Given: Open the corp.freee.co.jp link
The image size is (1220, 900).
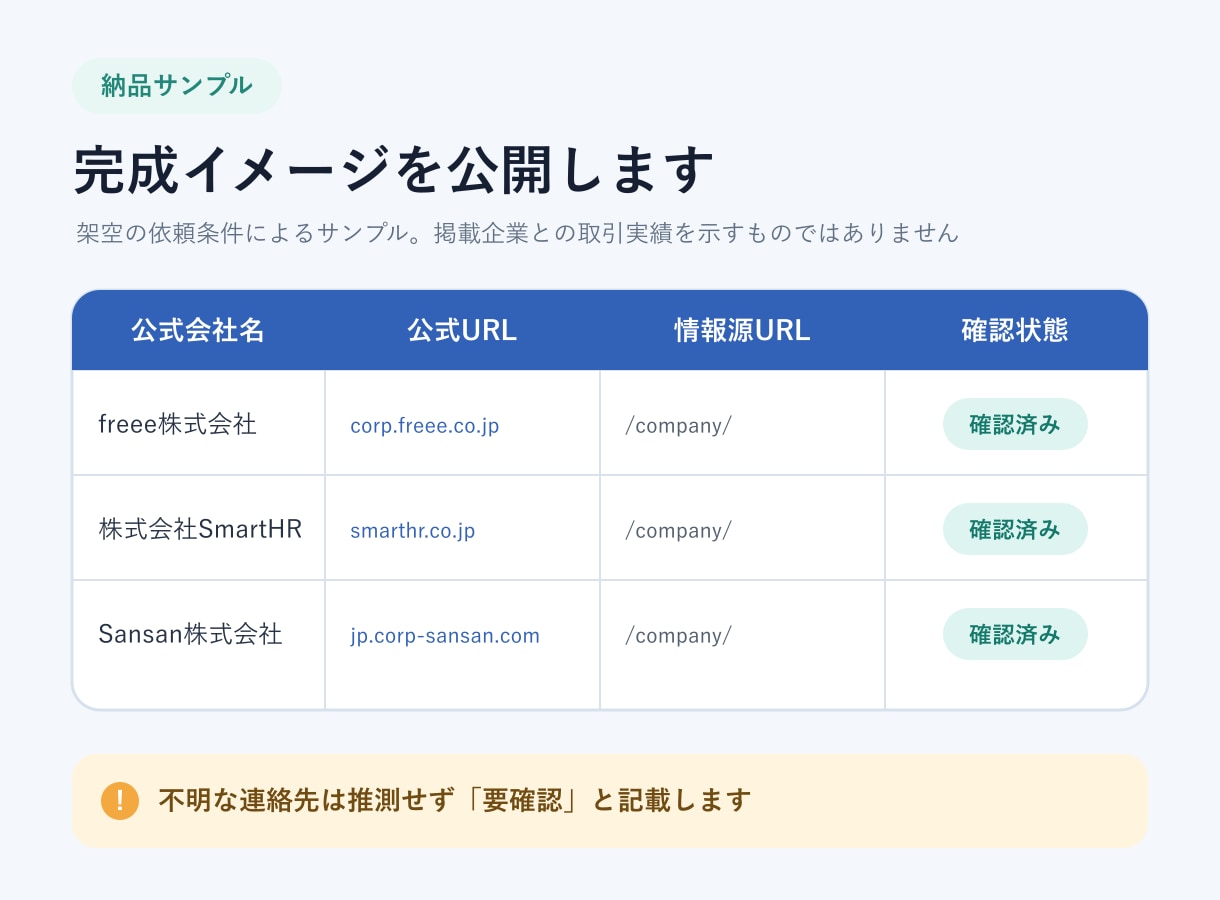Looking at the screenshot, I should click(x=425, y=426).
